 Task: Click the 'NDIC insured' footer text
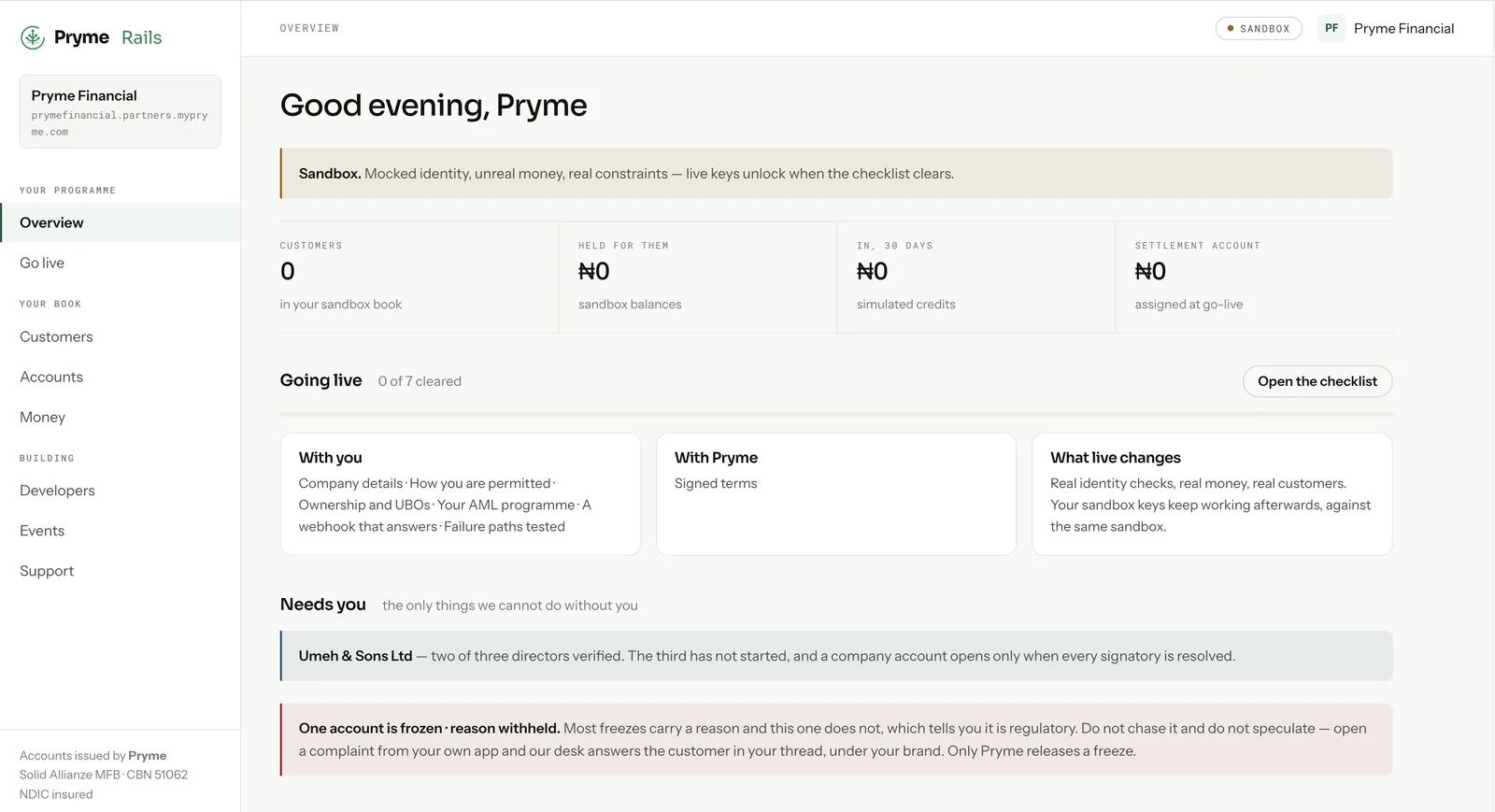click(56, 794)
